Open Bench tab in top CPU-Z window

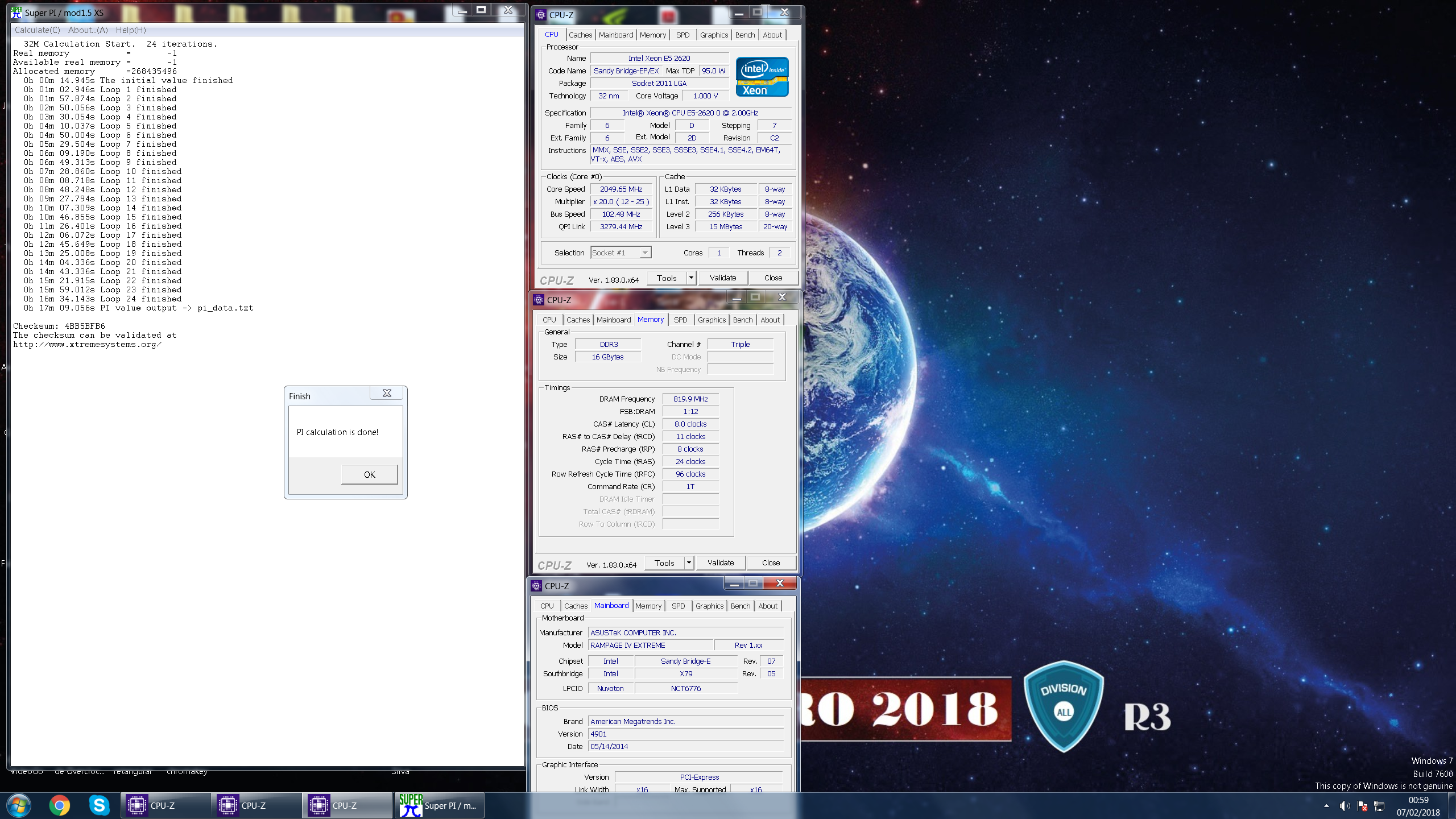tap(745, 35)
